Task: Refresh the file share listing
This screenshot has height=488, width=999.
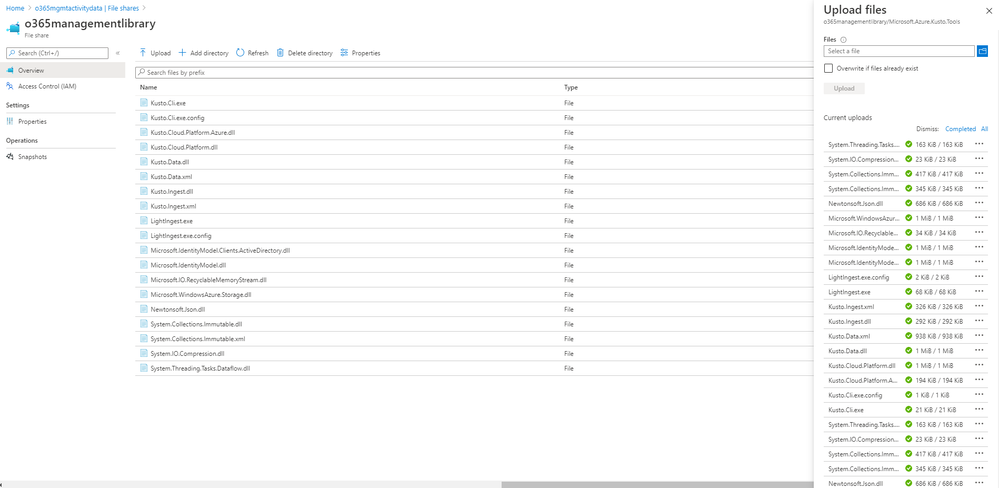Action: pyautogui.click(x=252, y=53)
